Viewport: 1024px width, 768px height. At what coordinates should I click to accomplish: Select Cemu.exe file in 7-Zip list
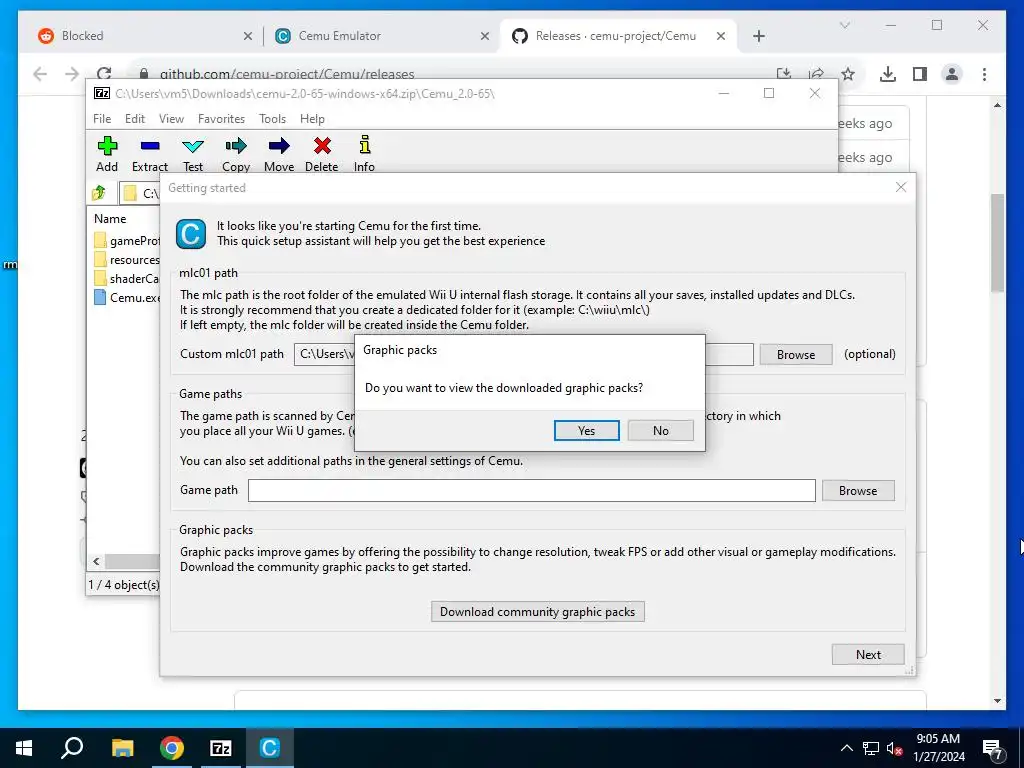coord(127,297)
